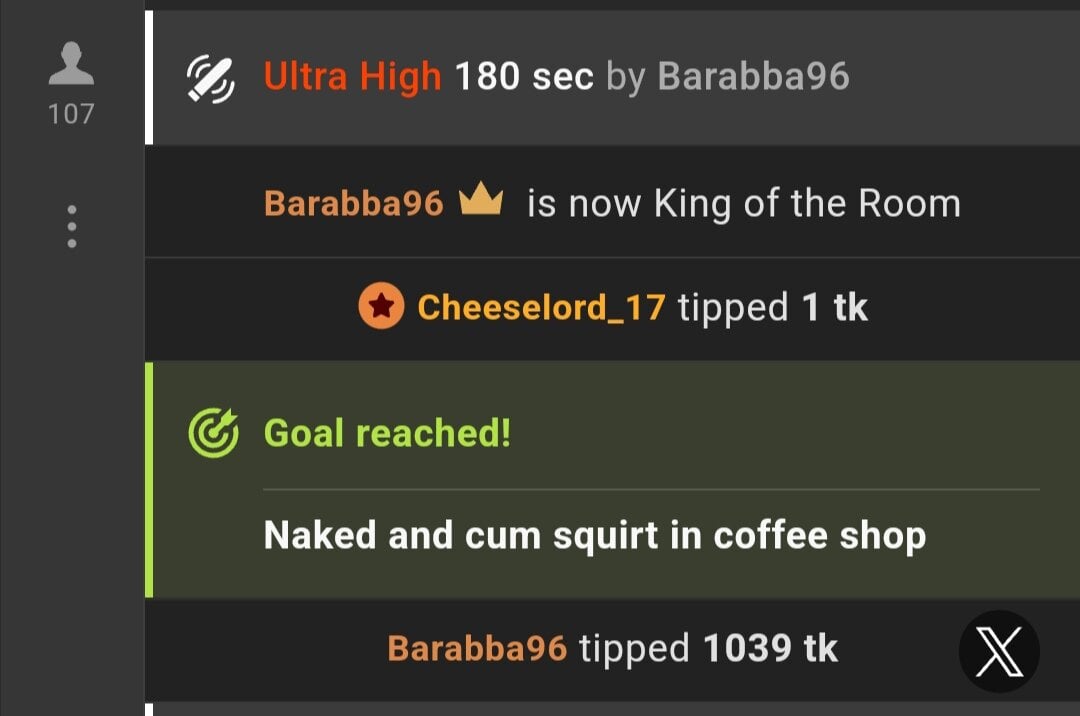This screenshot has height=716, width=1080.
Task: Click the green accent bar on goal message
Action: 149,480
